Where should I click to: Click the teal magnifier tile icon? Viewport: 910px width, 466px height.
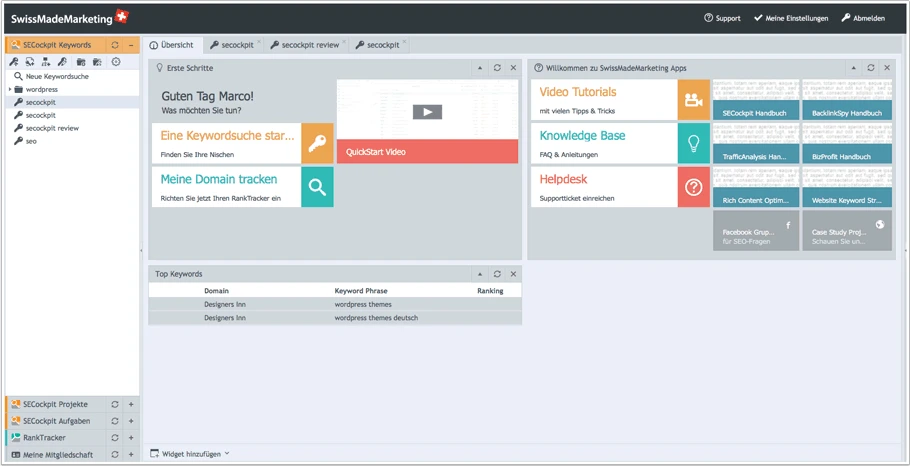click(x=317, y=187)
